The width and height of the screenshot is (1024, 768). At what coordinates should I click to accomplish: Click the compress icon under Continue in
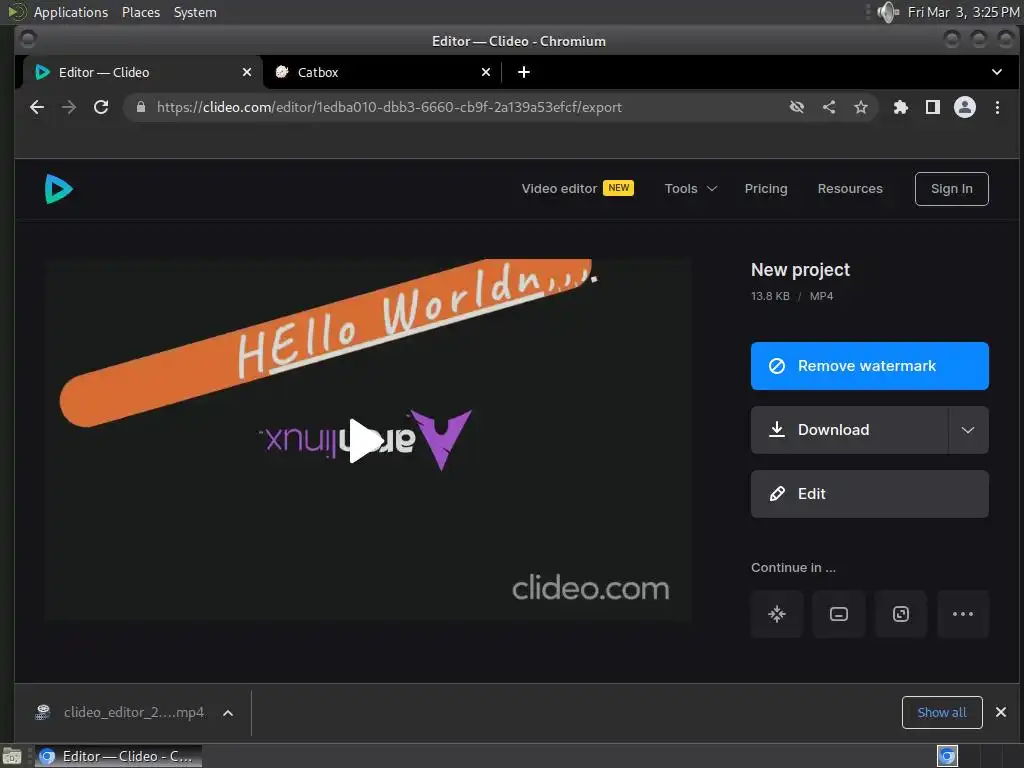tap(776, 614)
